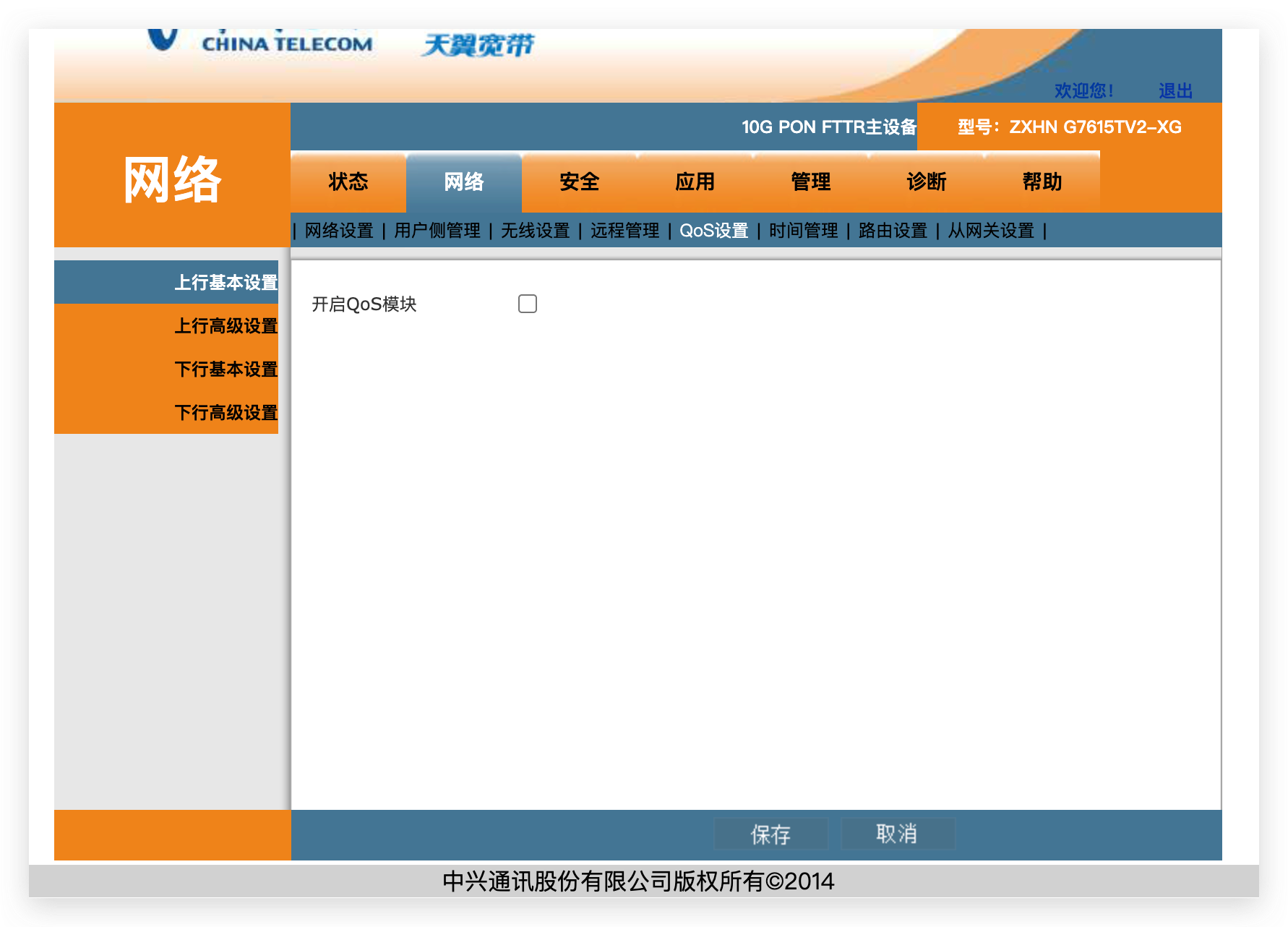1288x927 pixels.
Task: Click the 保存 button to save settings
Action: point(770,833)
